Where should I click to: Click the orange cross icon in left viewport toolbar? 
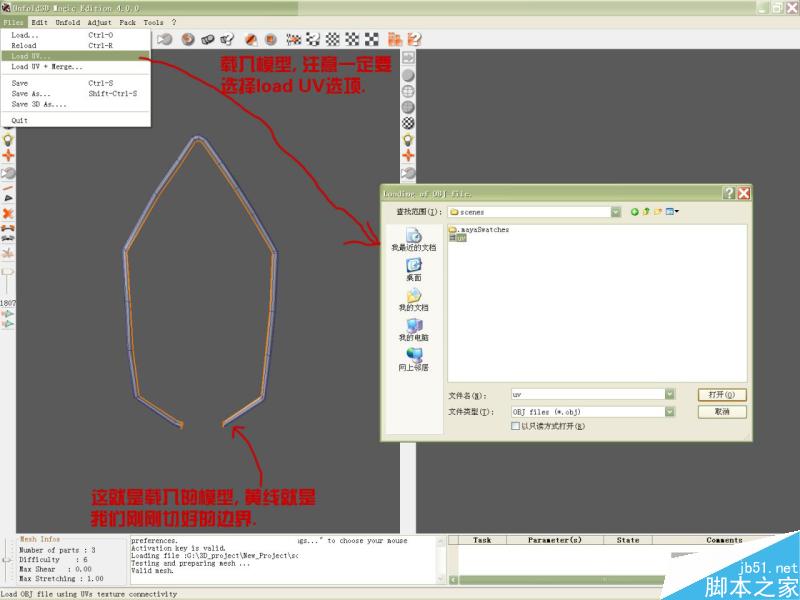tap(8, 156)
